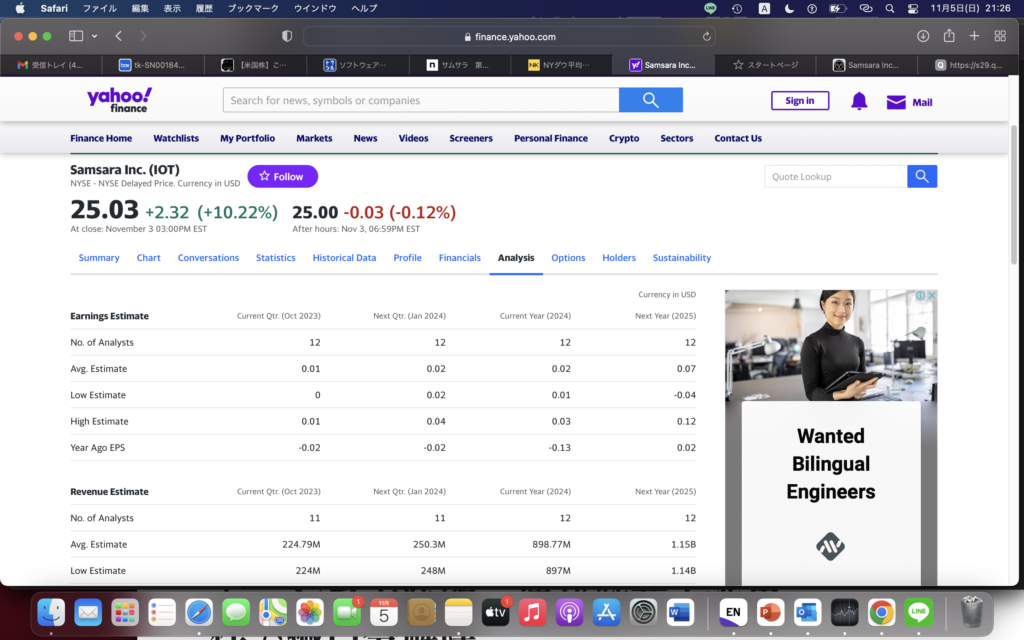
Task: Click the Yahoo Finance logo
Action: click(119, 100)
